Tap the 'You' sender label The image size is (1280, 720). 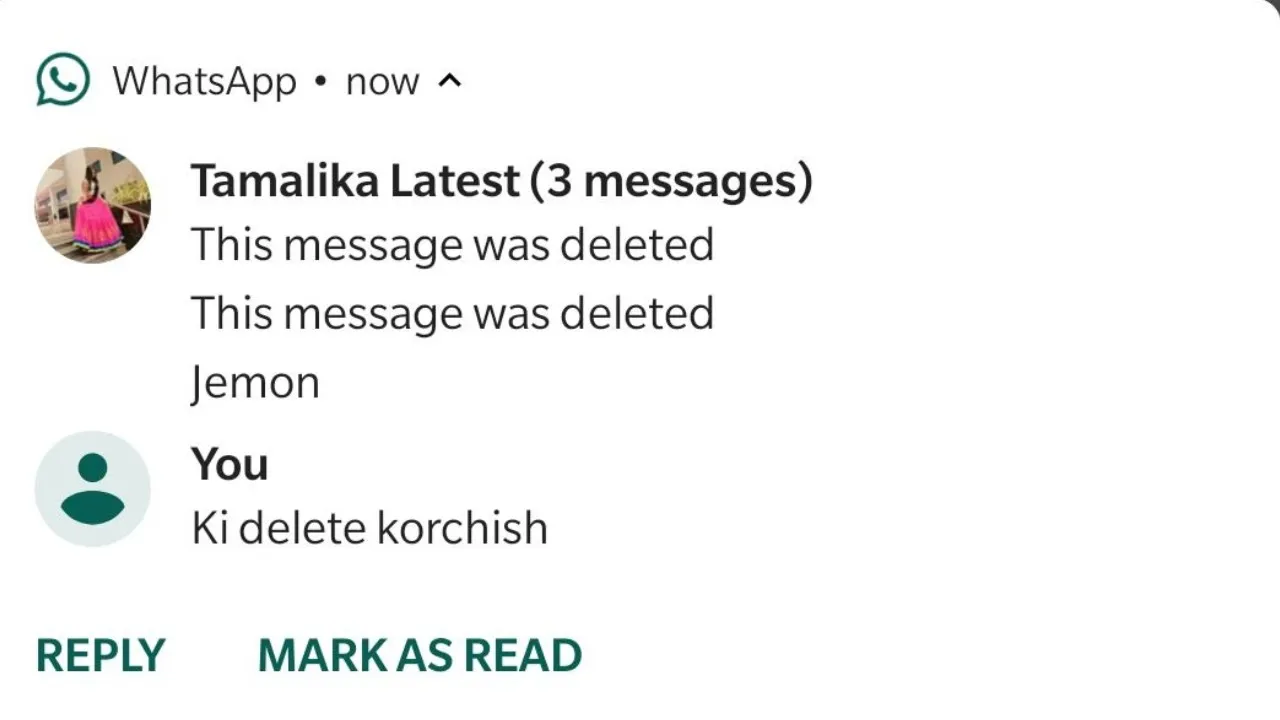tap(229, 465)
